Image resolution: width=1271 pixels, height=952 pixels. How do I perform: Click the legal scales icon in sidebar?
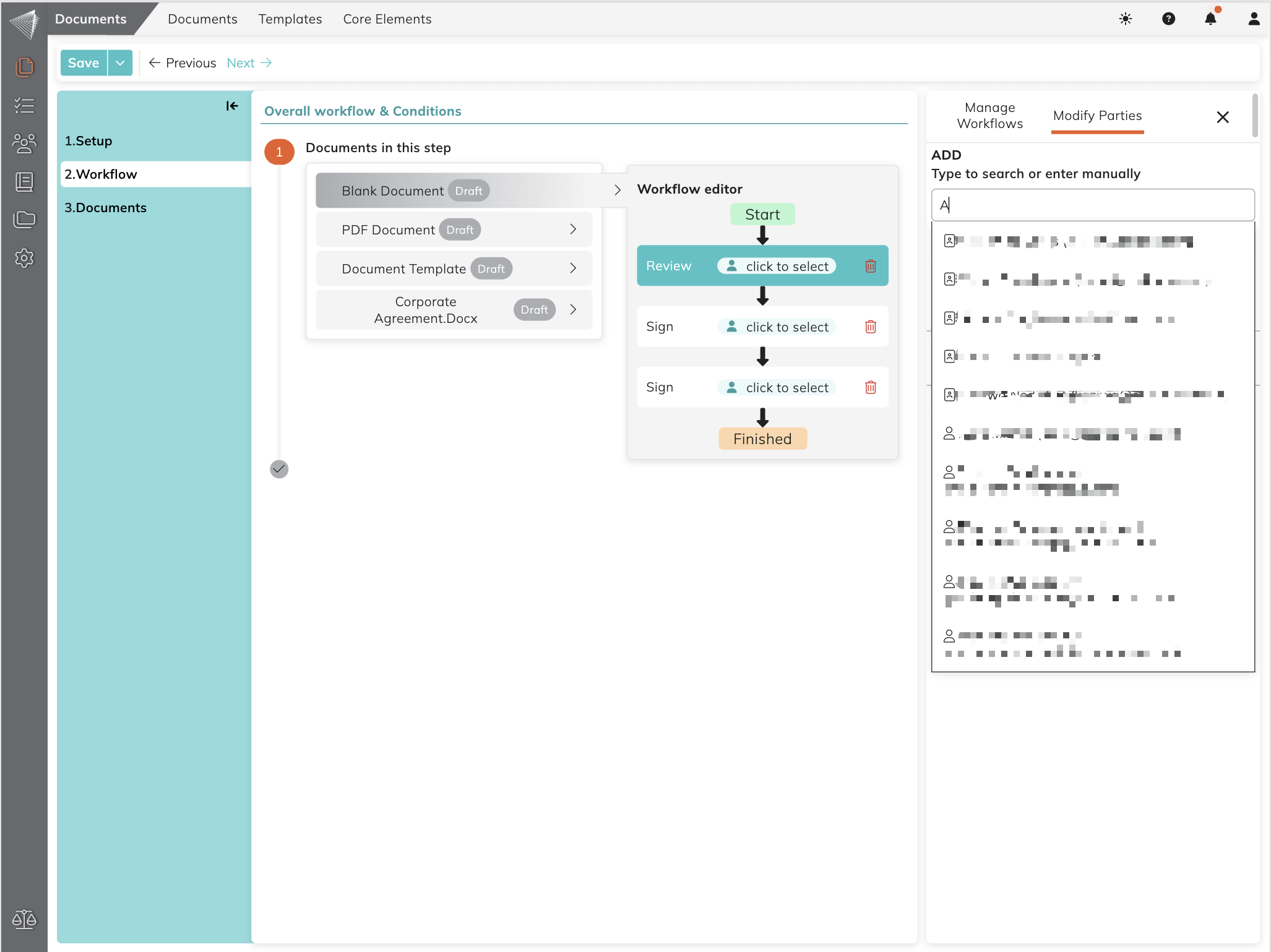coord(24,919)
